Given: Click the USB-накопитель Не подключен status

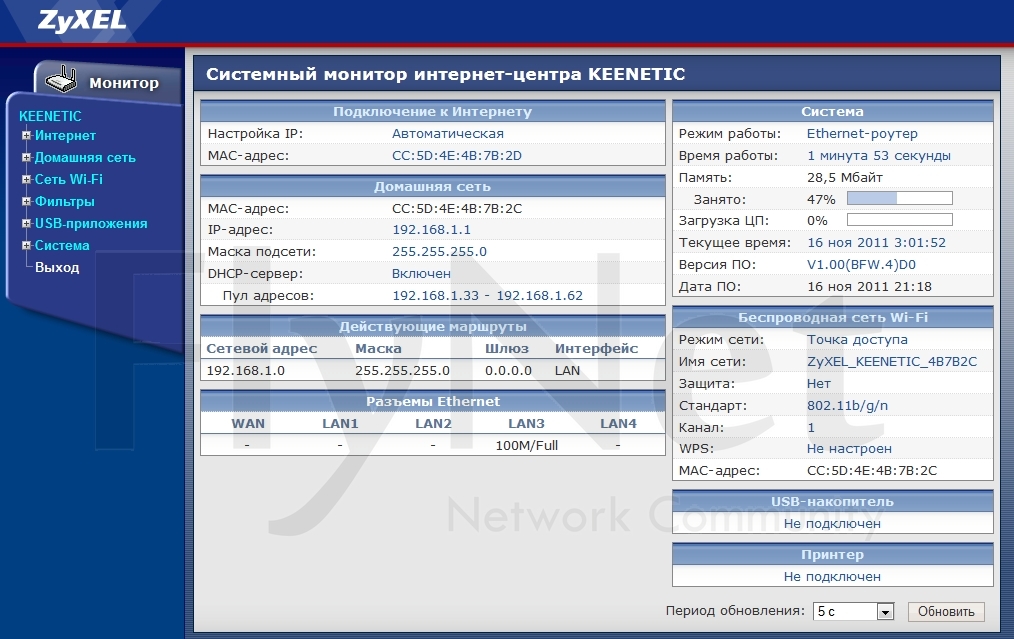Looking at the screenshot, I should pos(832,523).
